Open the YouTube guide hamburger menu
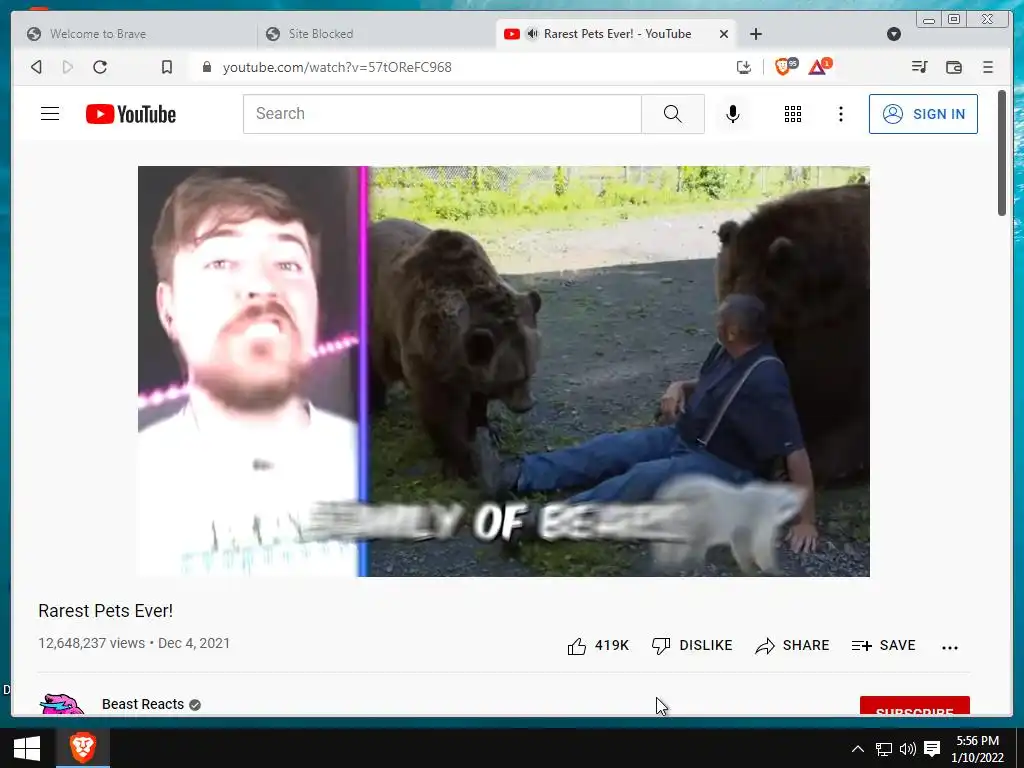The width and height of the screenshot is (1024, 768). point(50,114)
